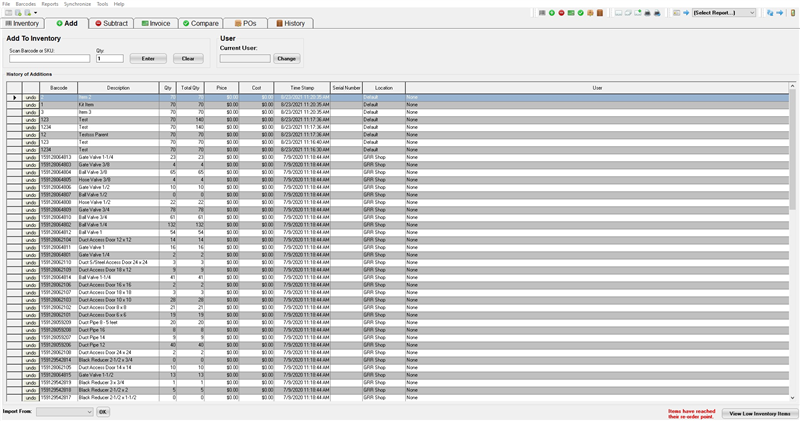Screen dimensions: 800x421
Task: Click the red minus Subtract toolbar icon
Action: pos(561,13)
